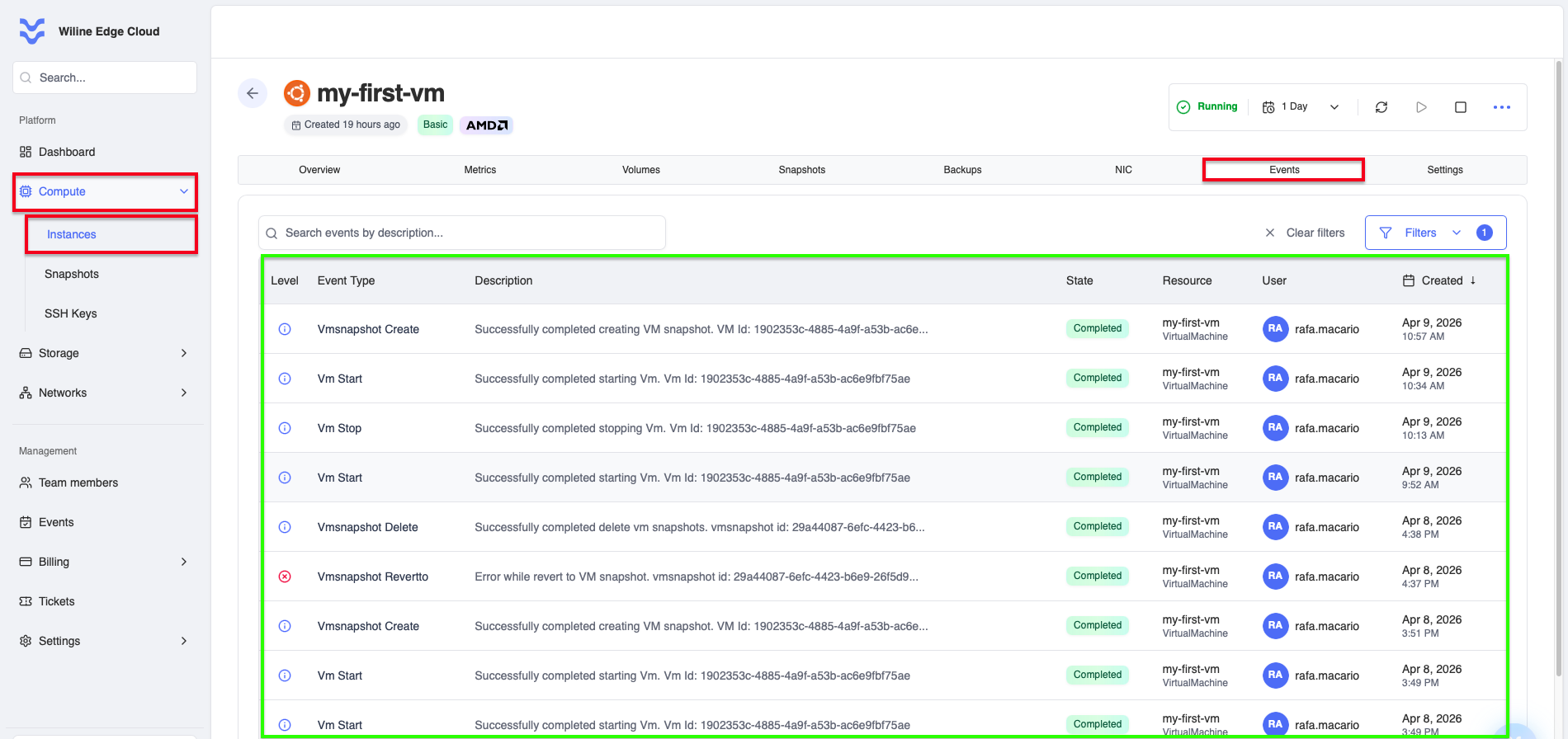
Task: Click the Basic plan badge
Action: pos(435,125)
